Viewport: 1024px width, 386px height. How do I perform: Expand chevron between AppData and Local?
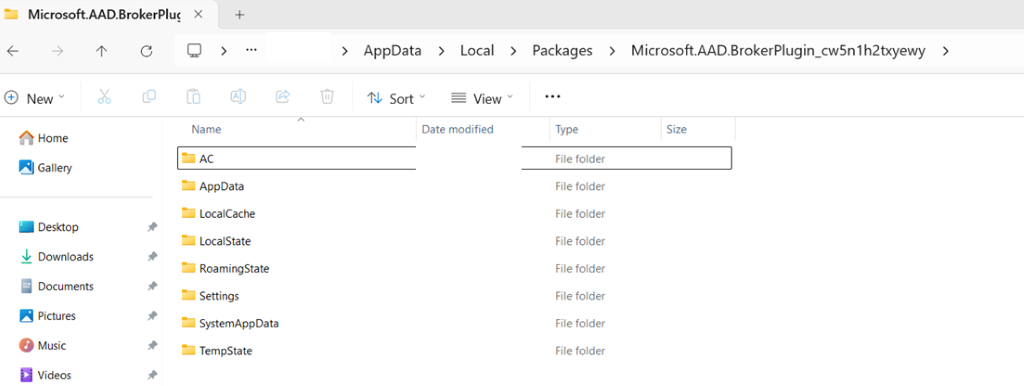coord(441,51)
